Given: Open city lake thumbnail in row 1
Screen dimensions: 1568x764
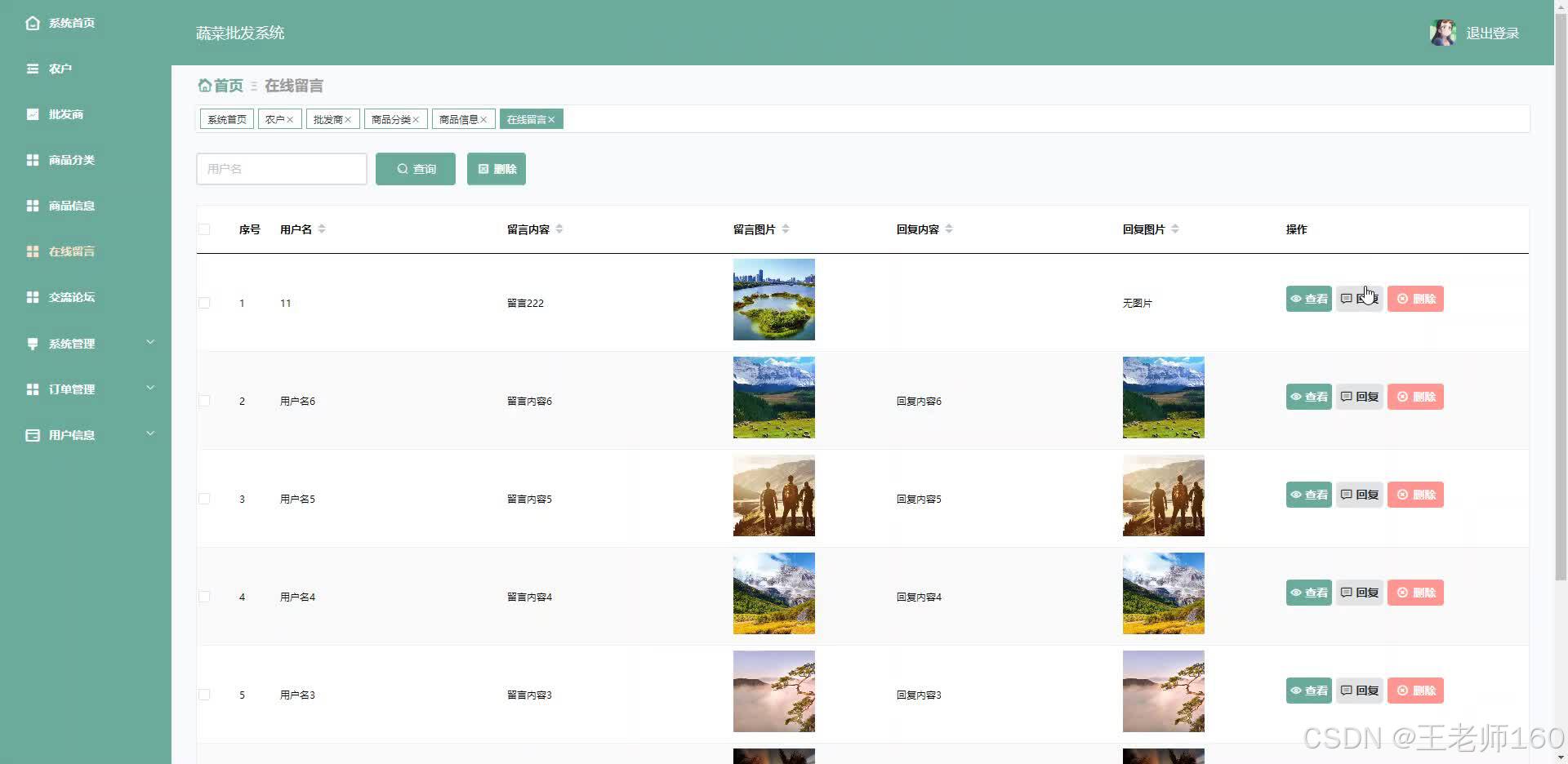Looking at the screenshot, I should click(x=774, y=300).
